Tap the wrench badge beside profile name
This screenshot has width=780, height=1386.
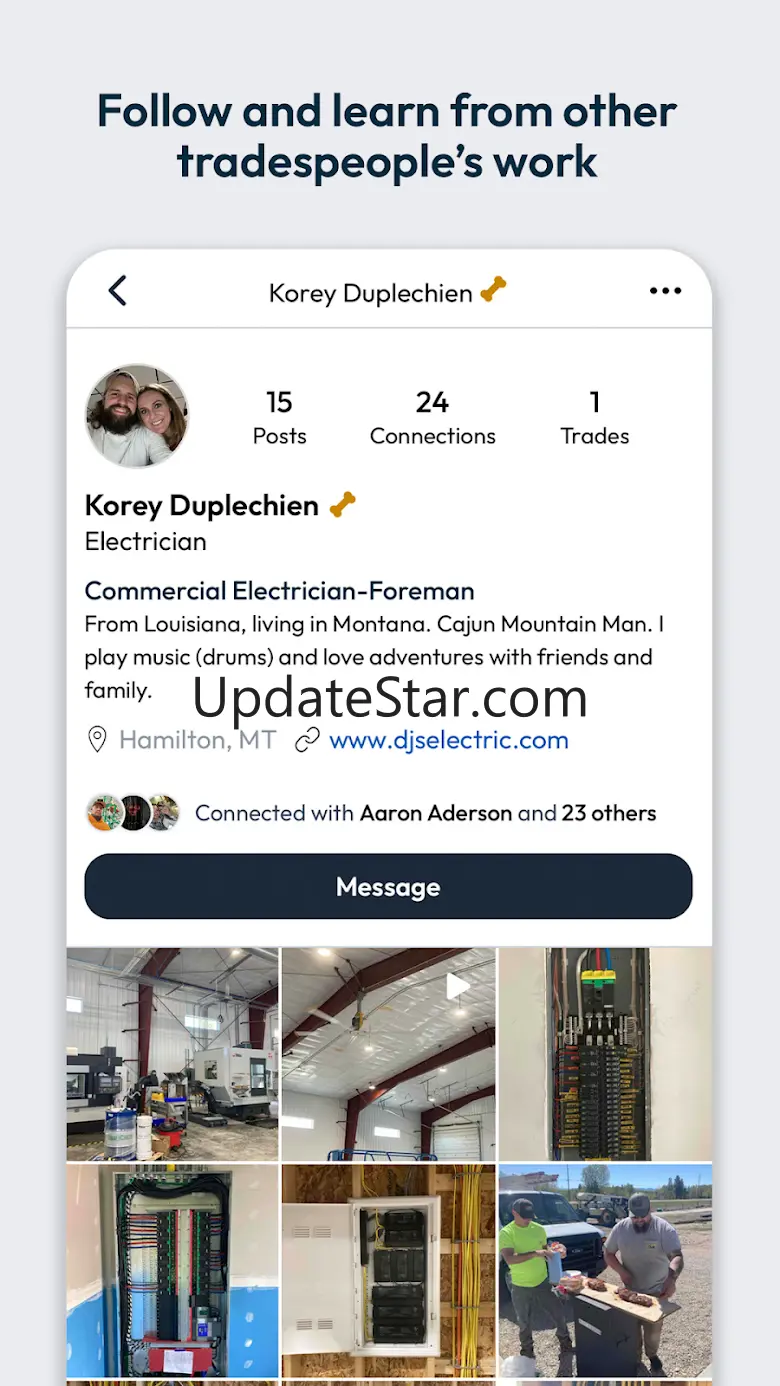[x=342, y=504]
